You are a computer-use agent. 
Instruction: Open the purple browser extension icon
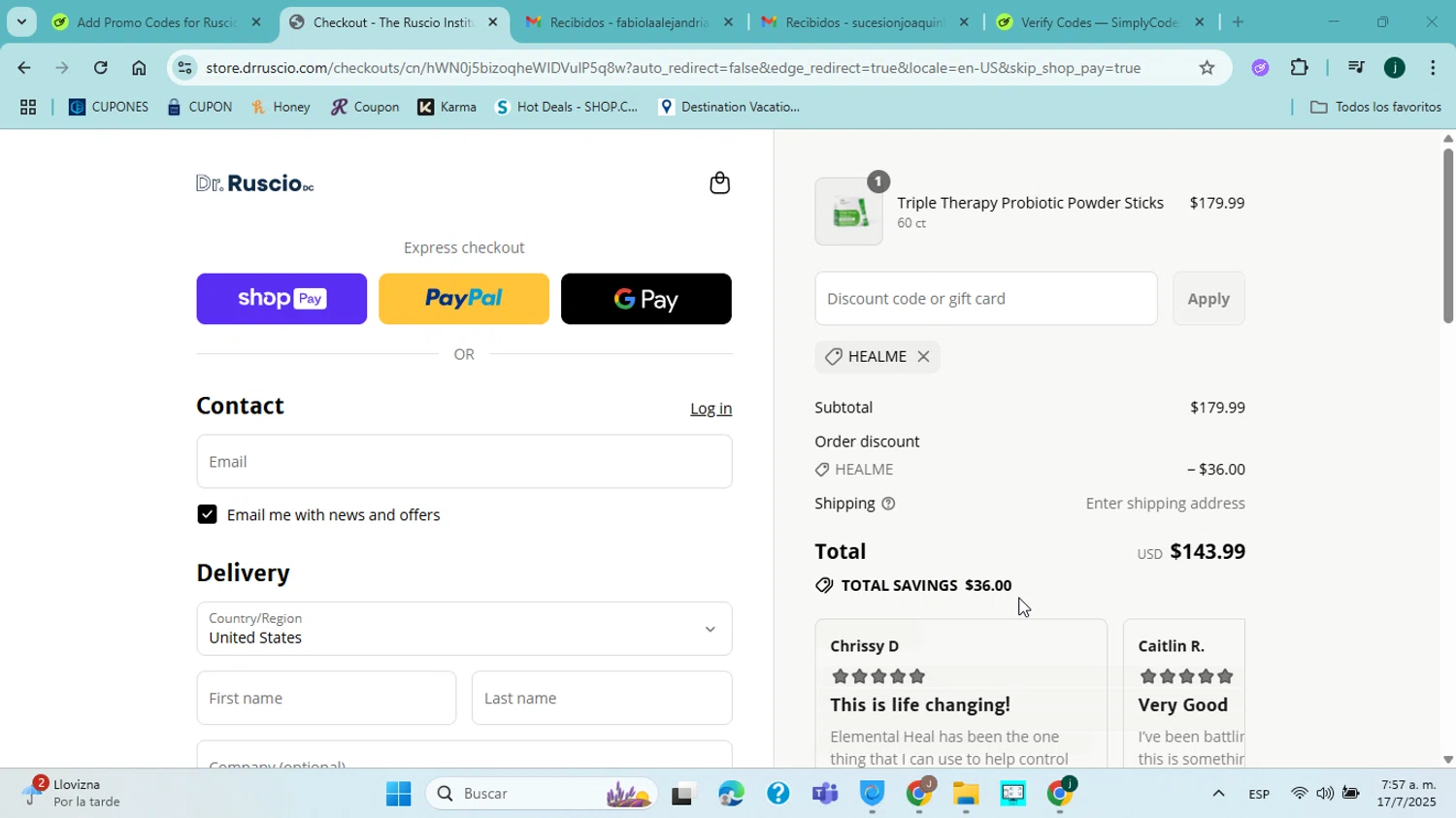pos(1260,68)
